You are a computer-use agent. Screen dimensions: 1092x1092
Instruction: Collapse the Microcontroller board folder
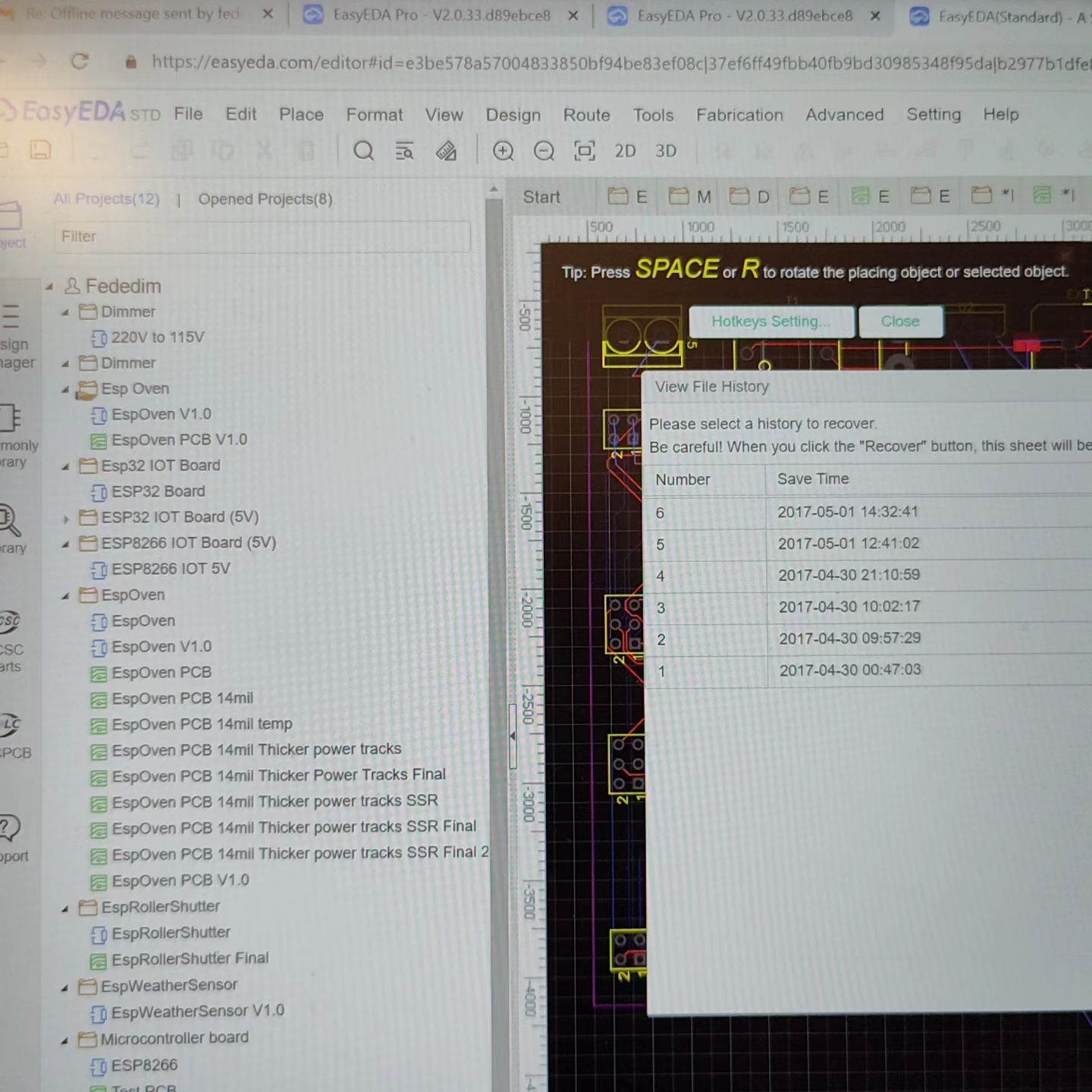coord(65,1040)
